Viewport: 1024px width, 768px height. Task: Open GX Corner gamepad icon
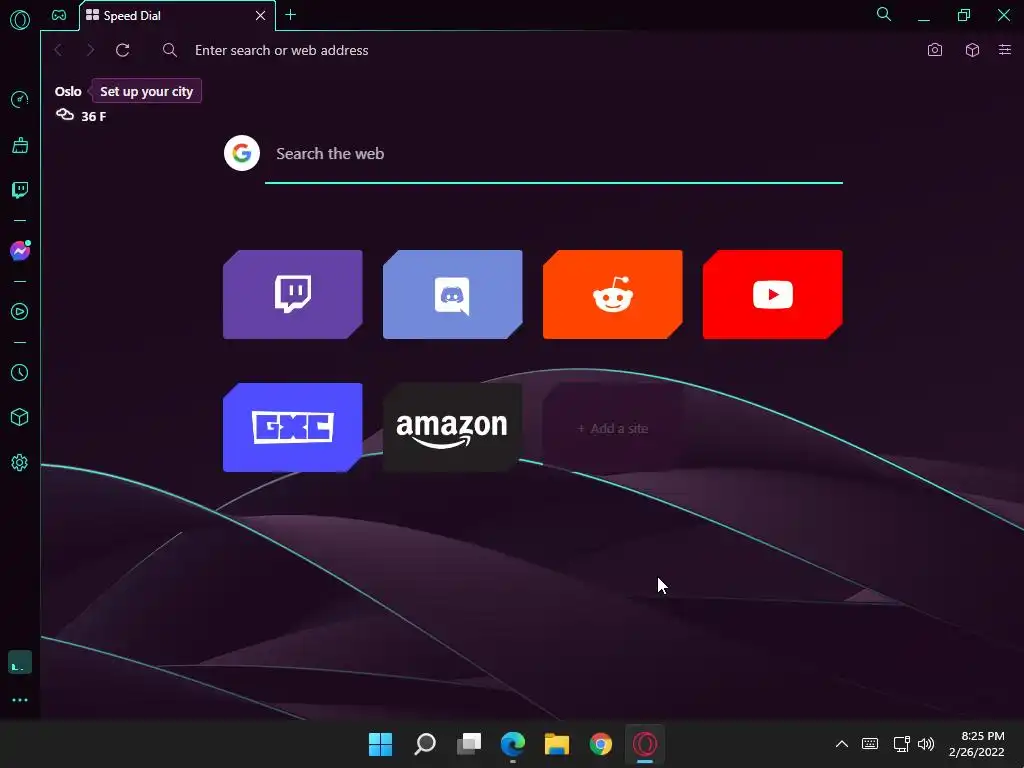[59, 15]
